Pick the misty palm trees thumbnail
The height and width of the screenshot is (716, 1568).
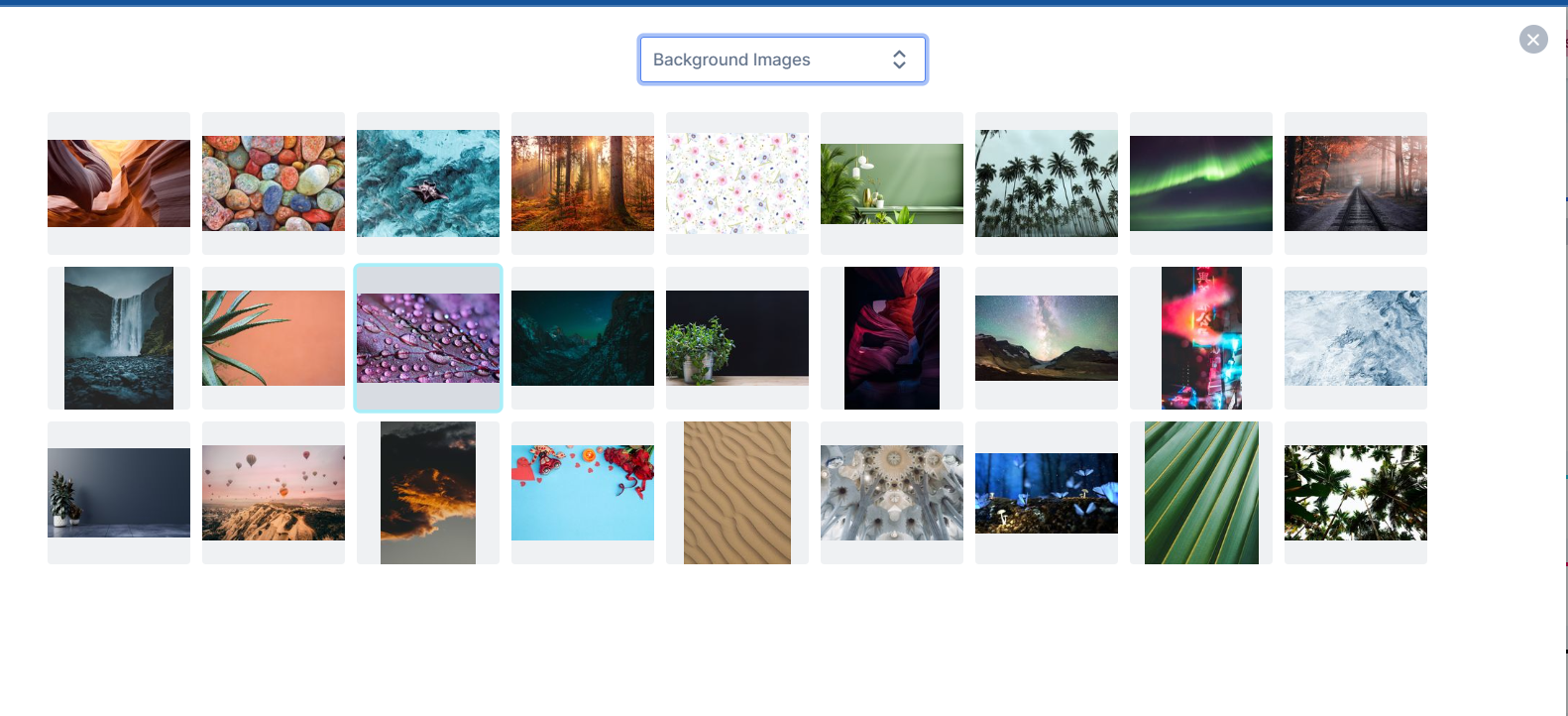point(1047,183)
